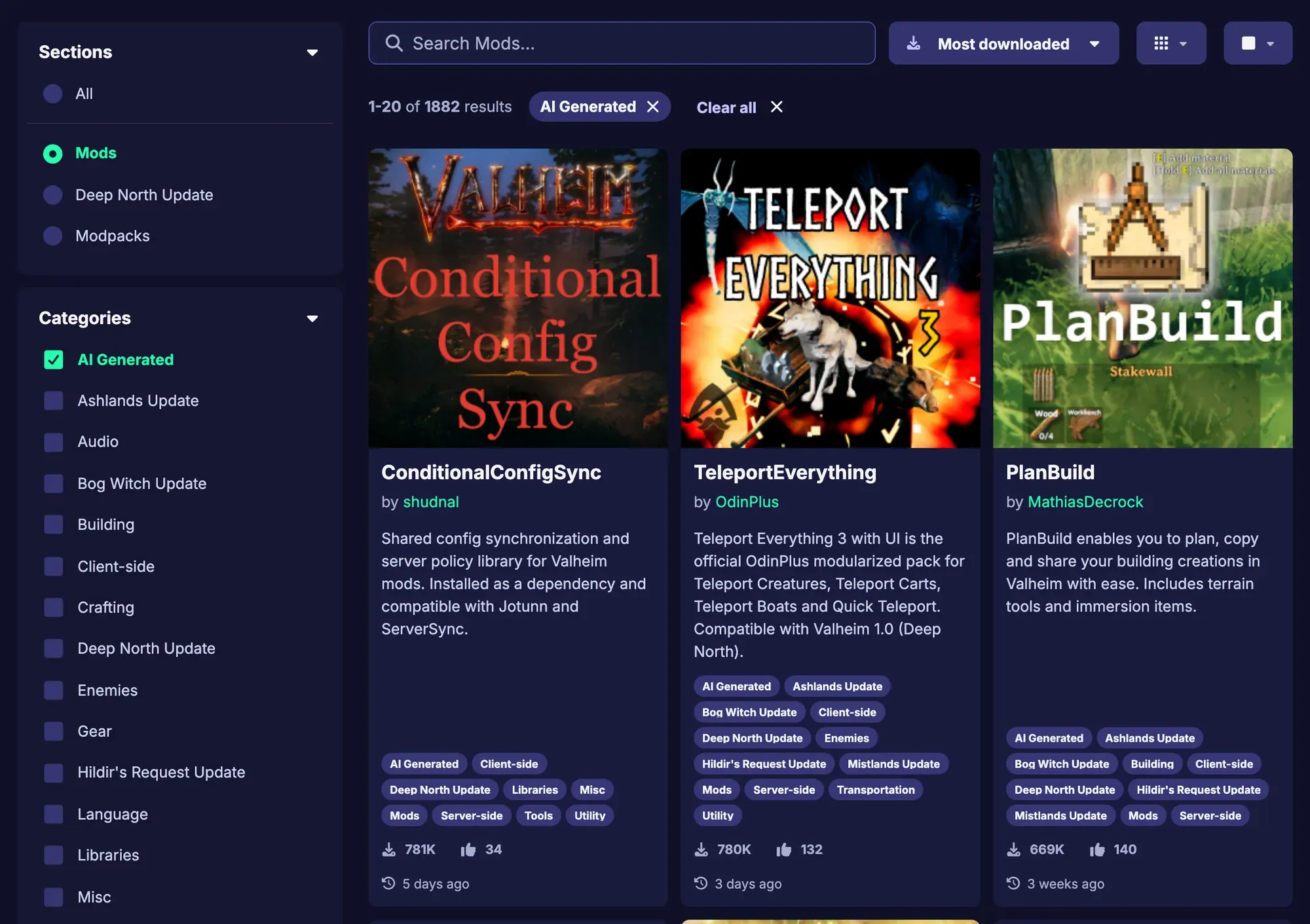Image resolution: width=1310 pixels, height=924 pixels.
Task: Tick the Building category checkbox
Action: tap(54, 525)
